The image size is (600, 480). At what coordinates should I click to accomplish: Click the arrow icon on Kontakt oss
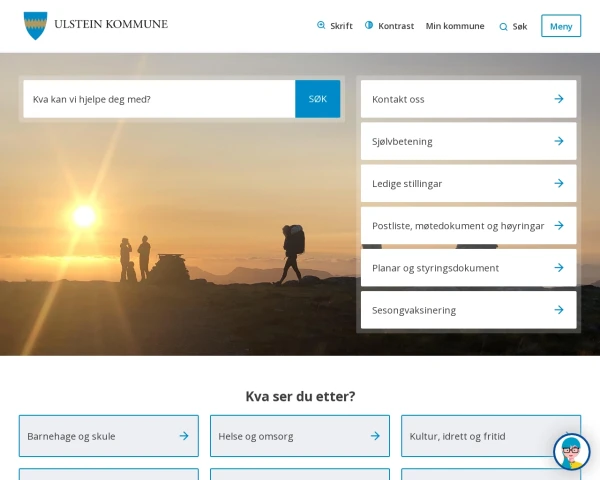(559, 99)
